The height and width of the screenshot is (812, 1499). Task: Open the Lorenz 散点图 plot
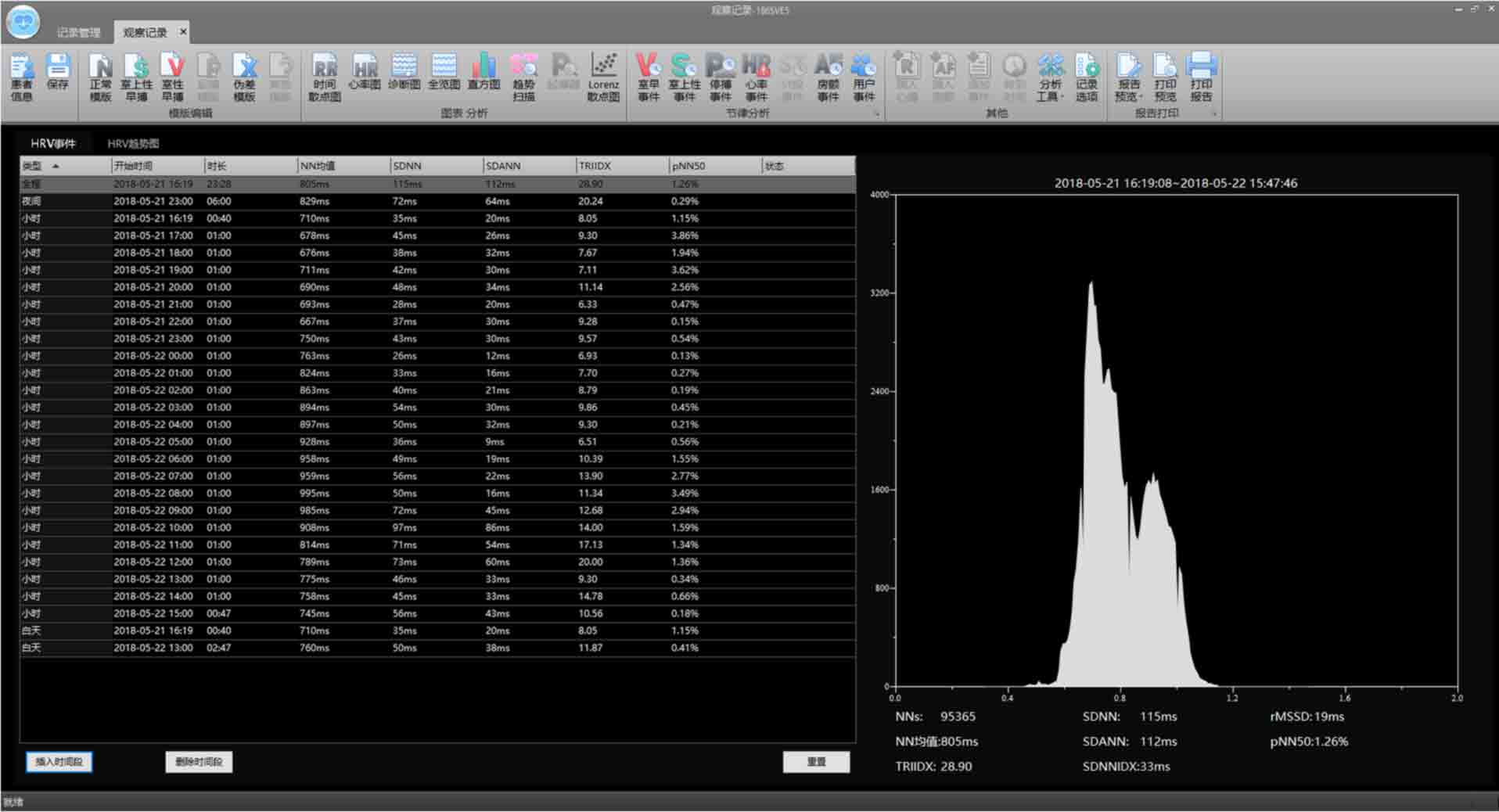point(603,77)
